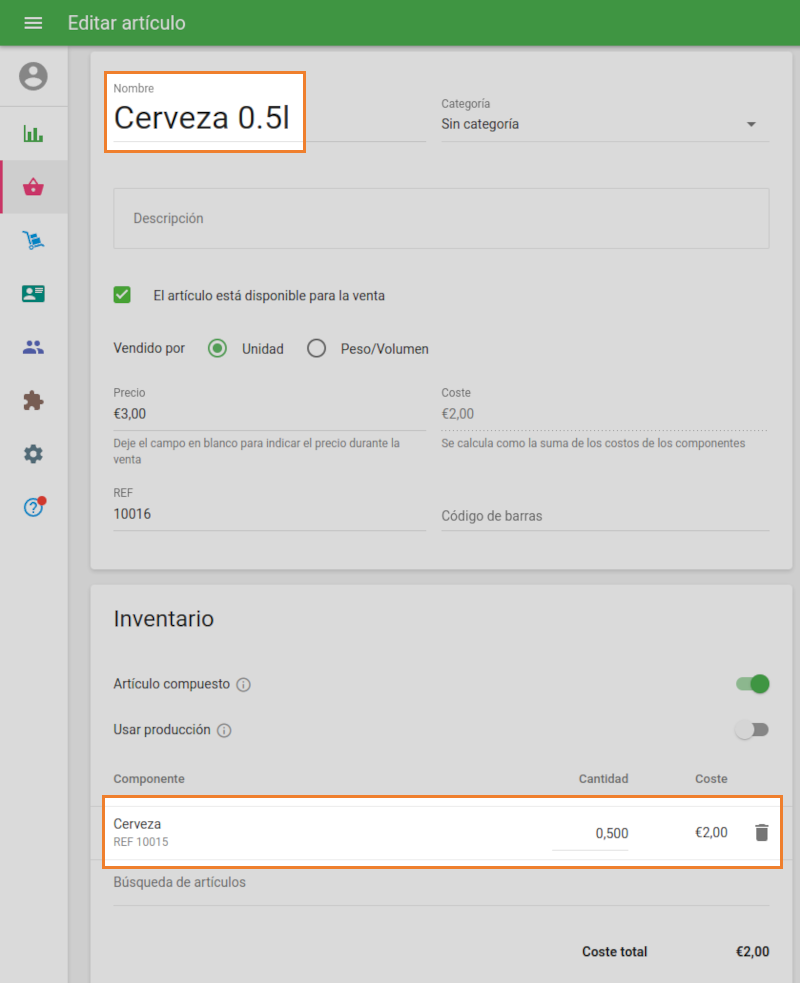800x983 pixels.
Task: Show info tooltip for Artículo compuesto
Action: [x=243, y=685]
